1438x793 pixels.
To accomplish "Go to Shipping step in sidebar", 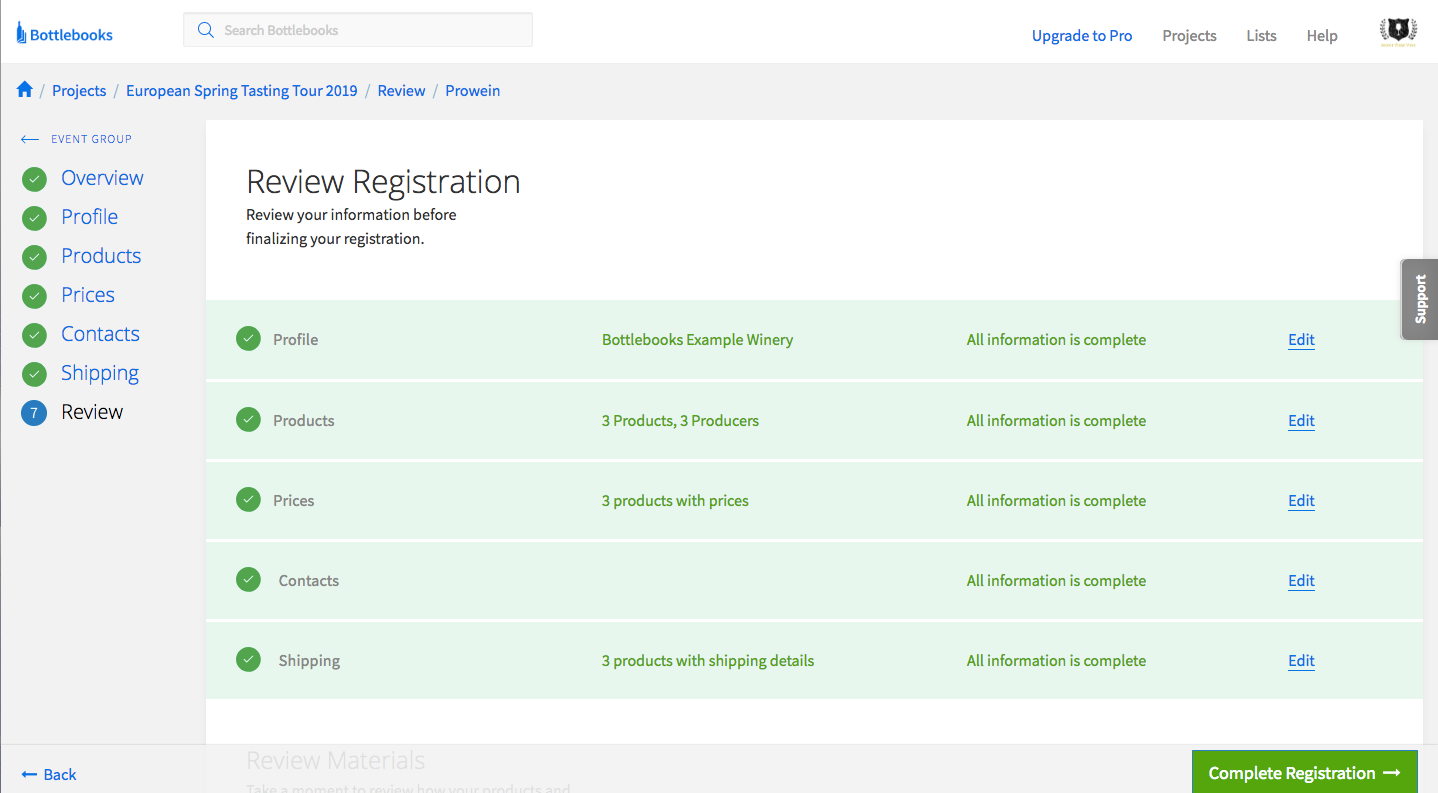I will [100, 373].
